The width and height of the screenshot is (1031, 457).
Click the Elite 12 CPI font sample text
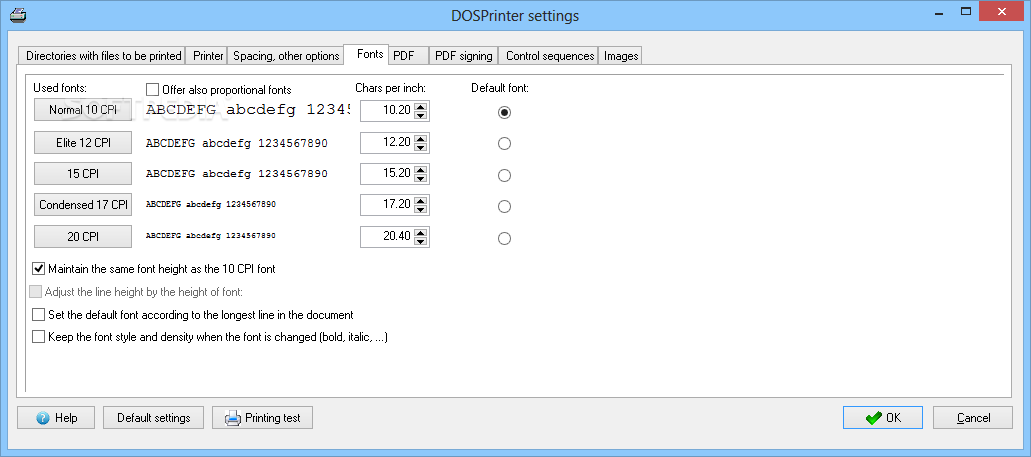point(237,143)
